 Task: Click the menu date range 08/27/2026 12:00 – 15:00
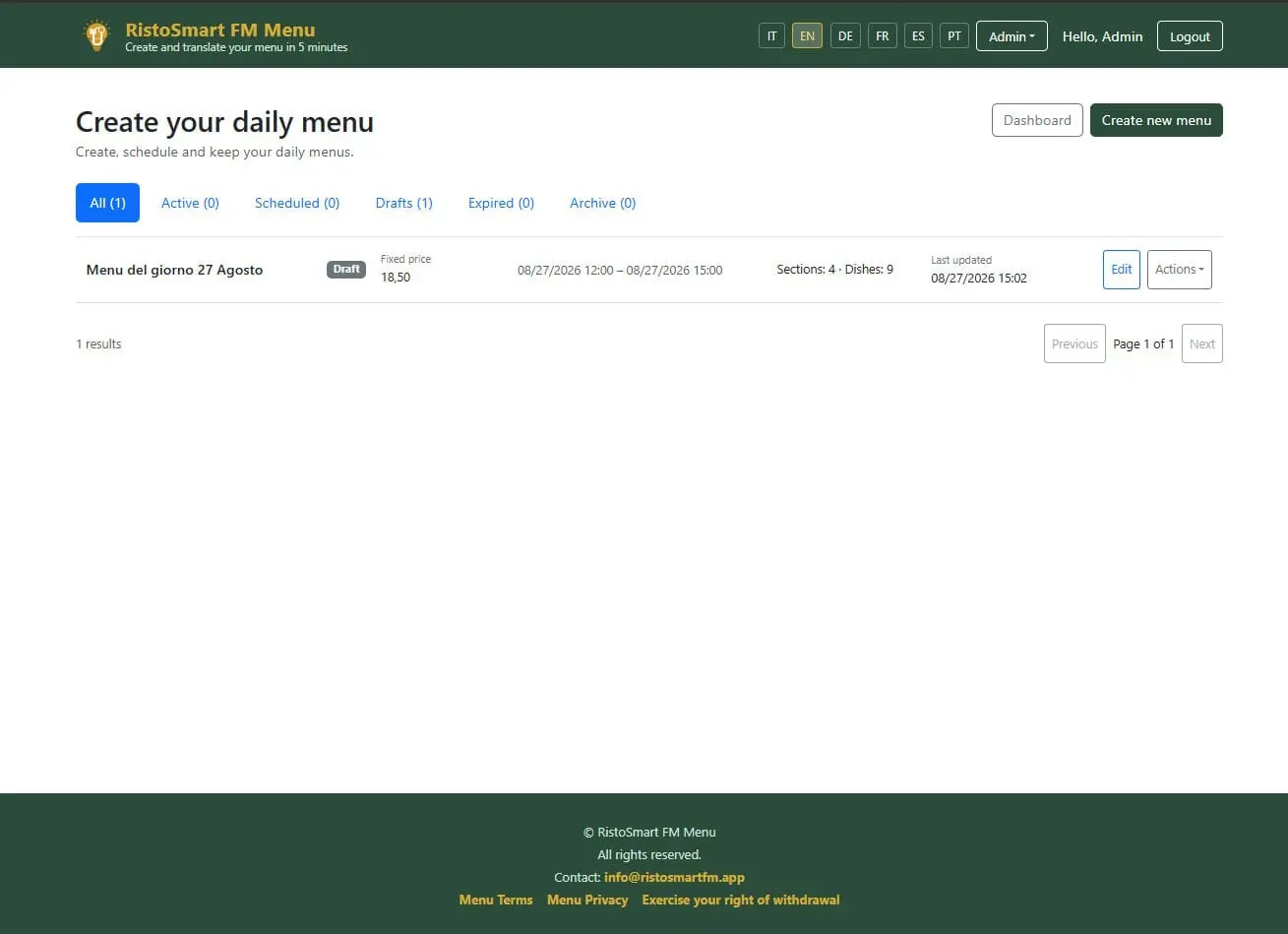[x=620, y=270]
